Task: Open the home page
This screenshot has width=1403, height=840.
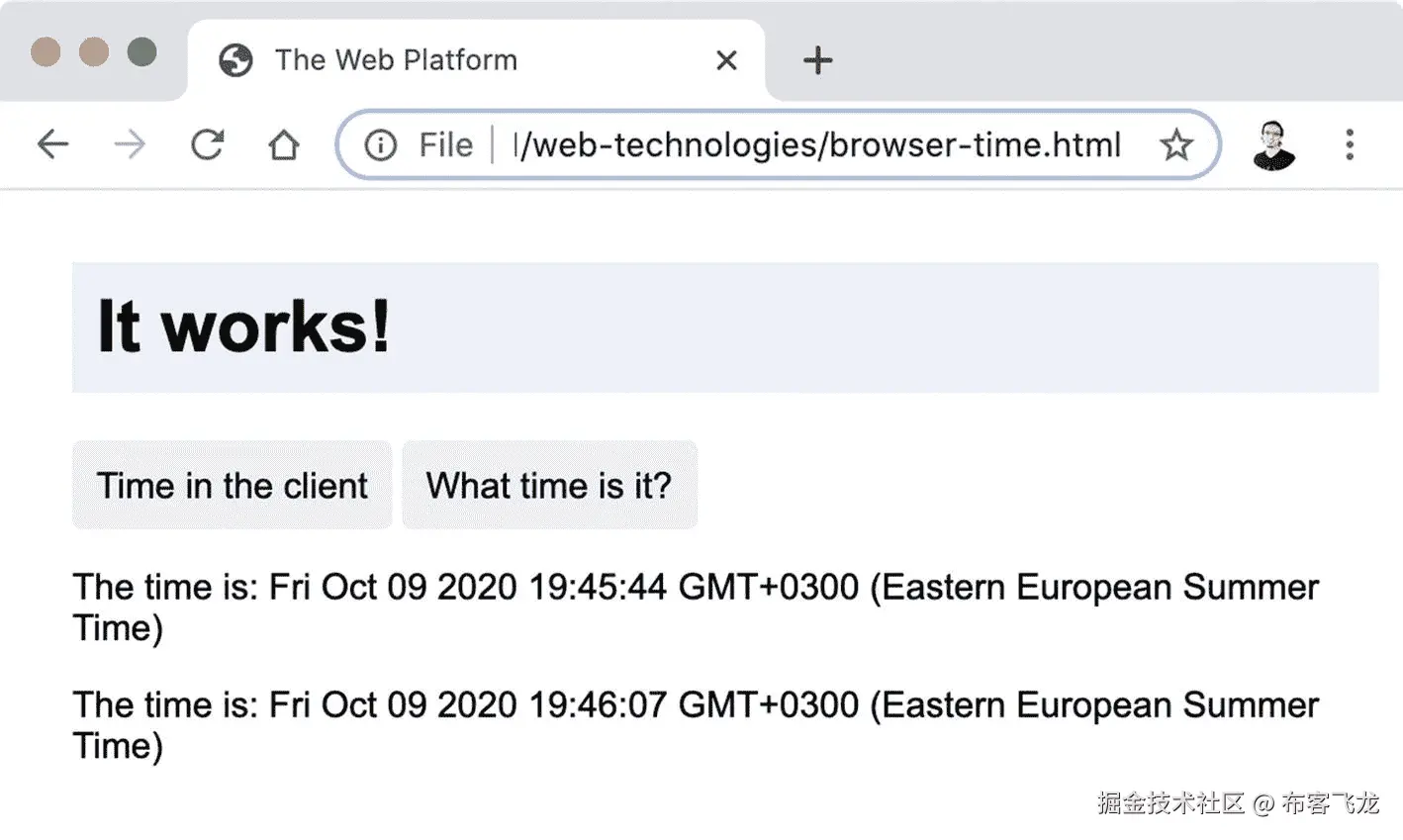Action: click(284, 145)
